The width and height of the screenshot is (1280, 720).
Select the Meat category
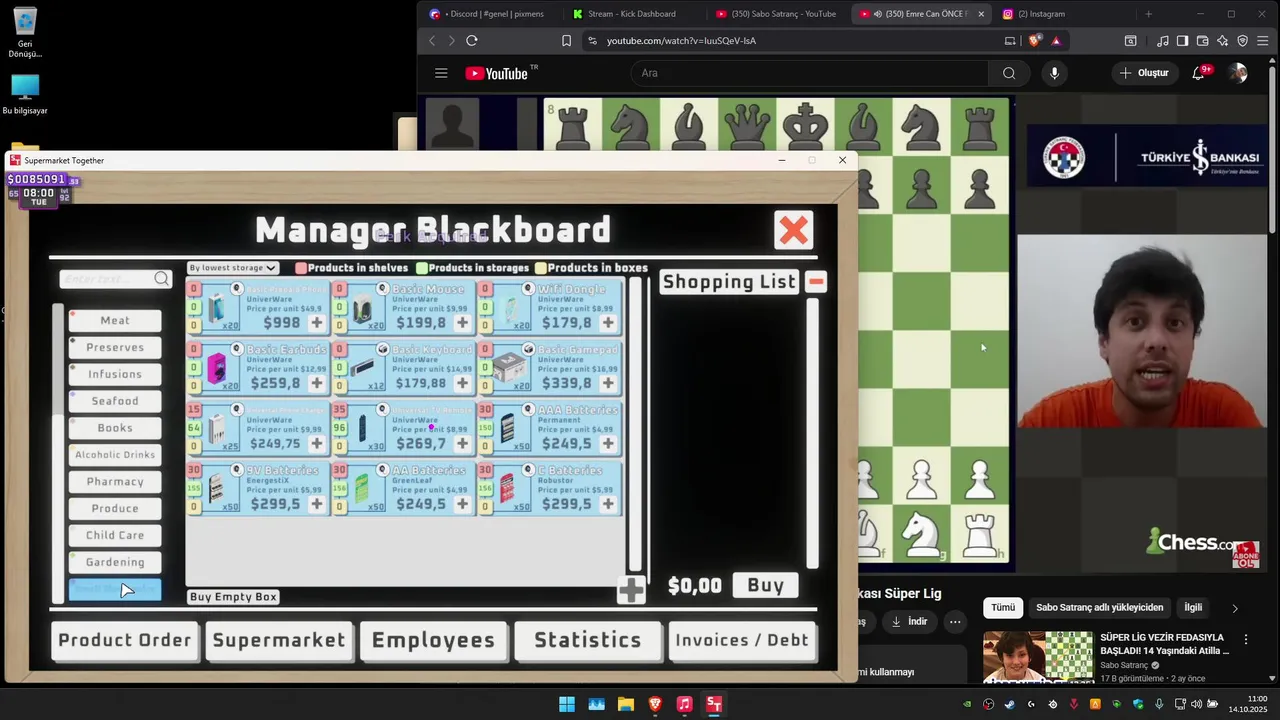[115, 321]
